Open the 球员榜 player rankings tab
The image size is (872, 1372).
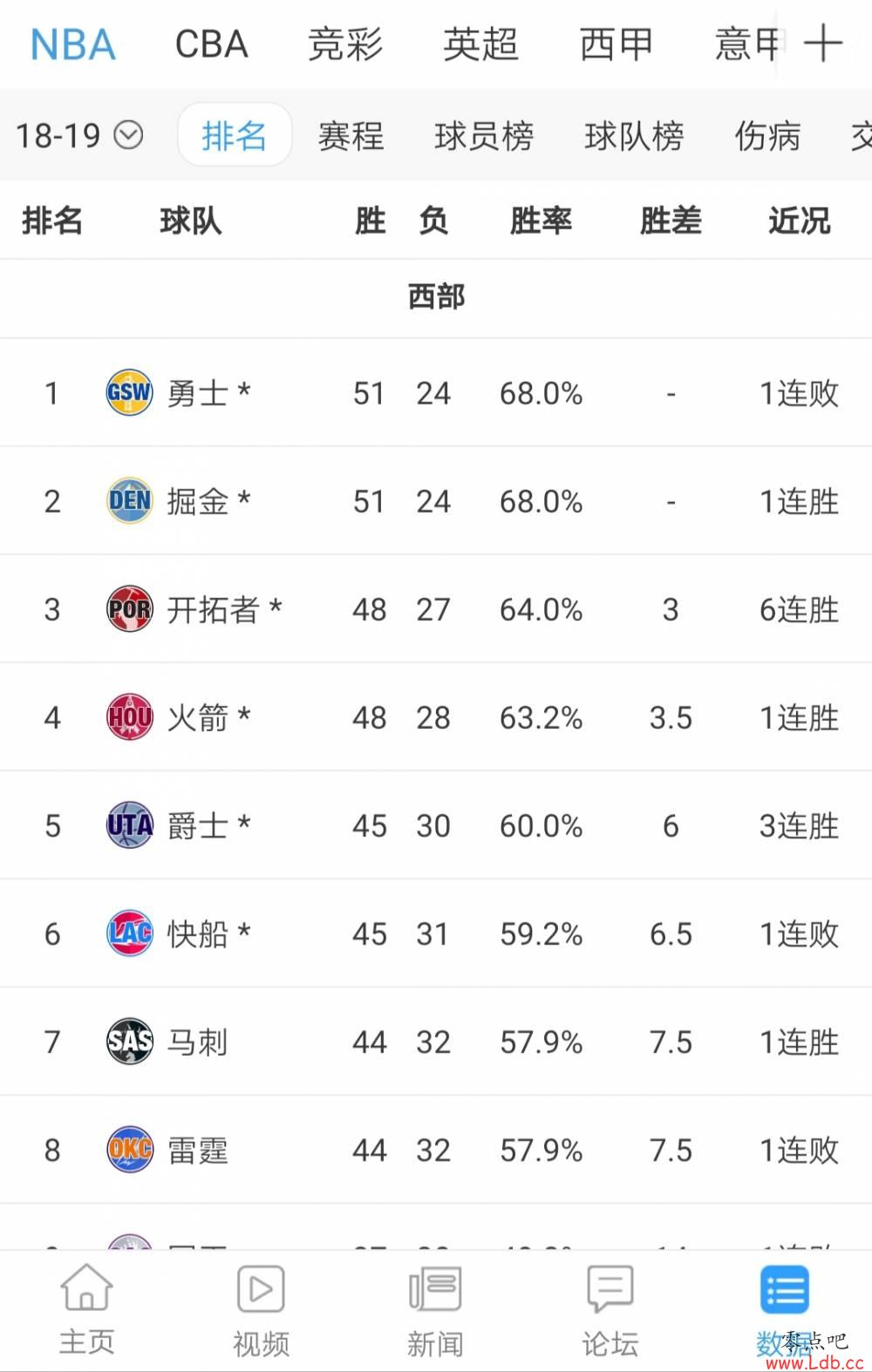(484, 136)
